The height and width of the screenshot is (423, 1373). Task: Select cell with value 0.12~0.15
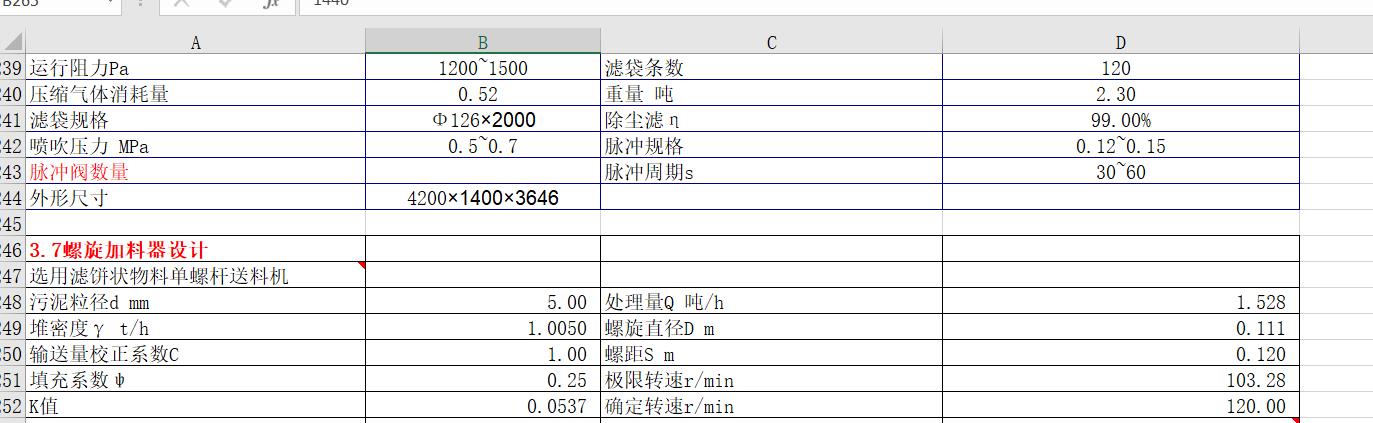pos(1121,146)
